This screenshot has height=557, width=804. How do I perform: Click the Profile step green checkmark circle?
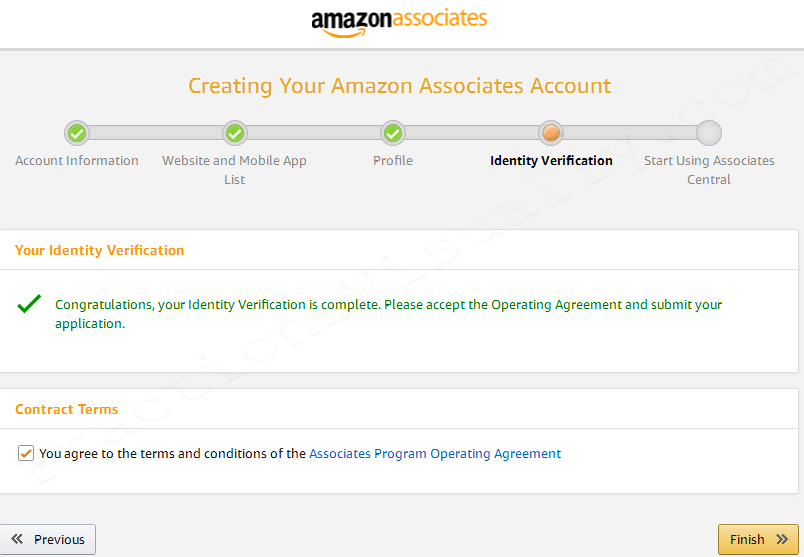(393, 133)
